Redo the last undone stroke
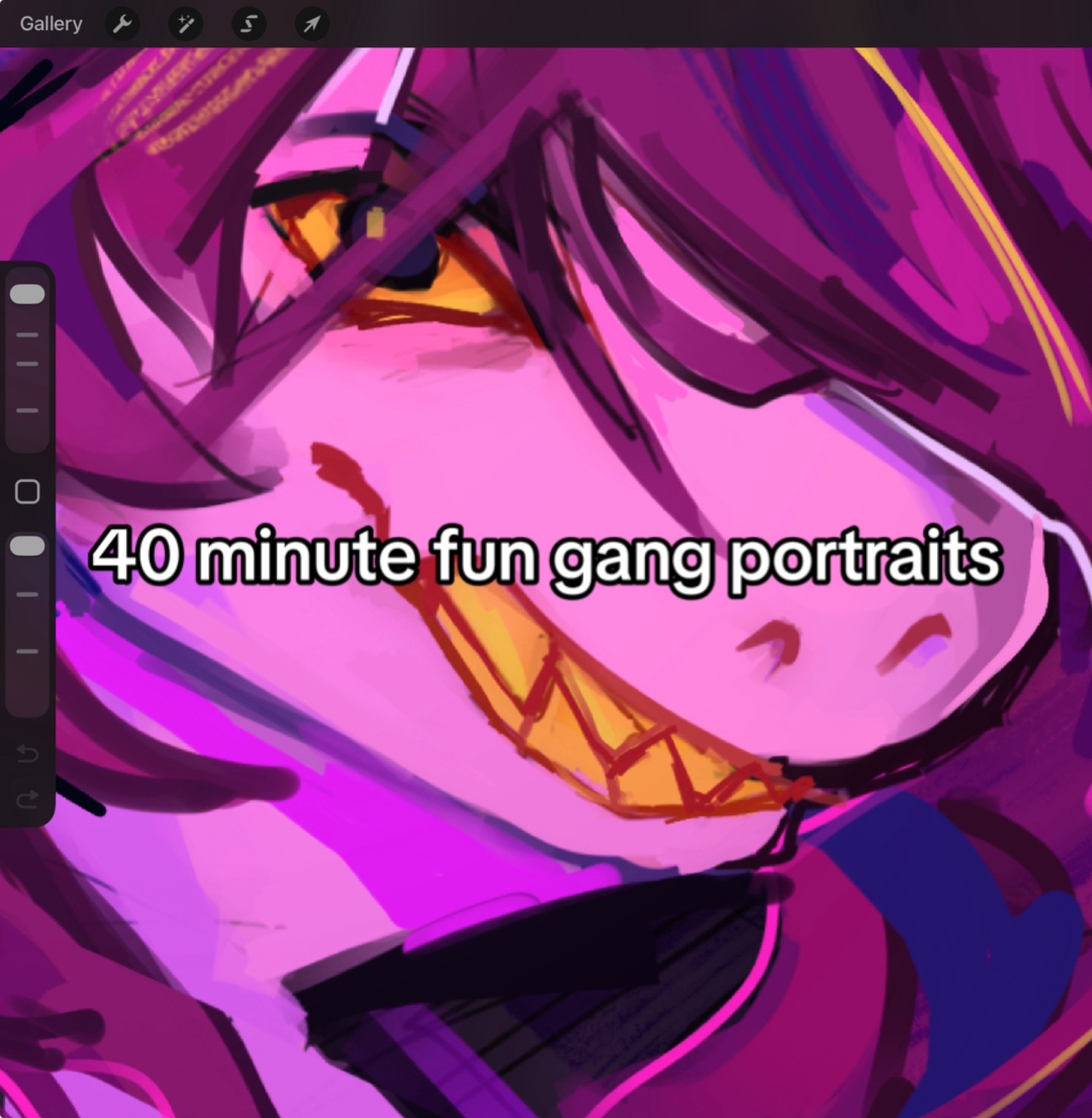The height and width of the screenshot is (1118, 1092). click(x=27, y=800)
